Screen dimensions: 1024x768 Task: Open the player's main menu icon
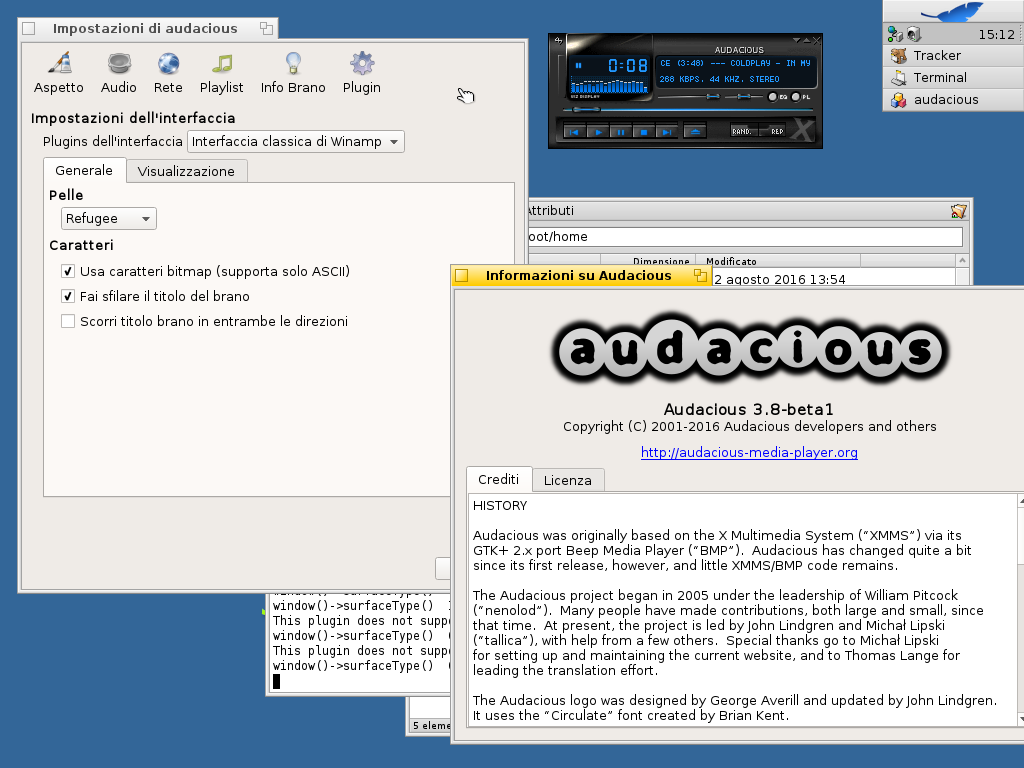(x=558, y=40)
